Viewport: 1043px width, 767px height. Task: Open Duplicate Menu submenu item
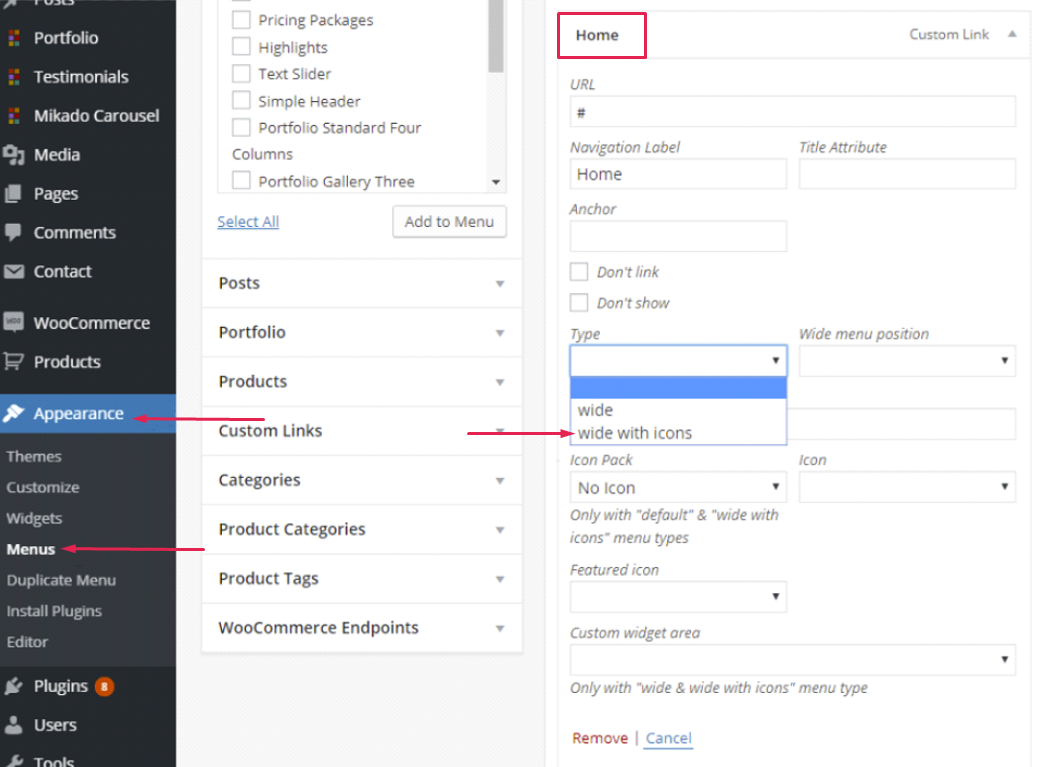tap(61, 580)
